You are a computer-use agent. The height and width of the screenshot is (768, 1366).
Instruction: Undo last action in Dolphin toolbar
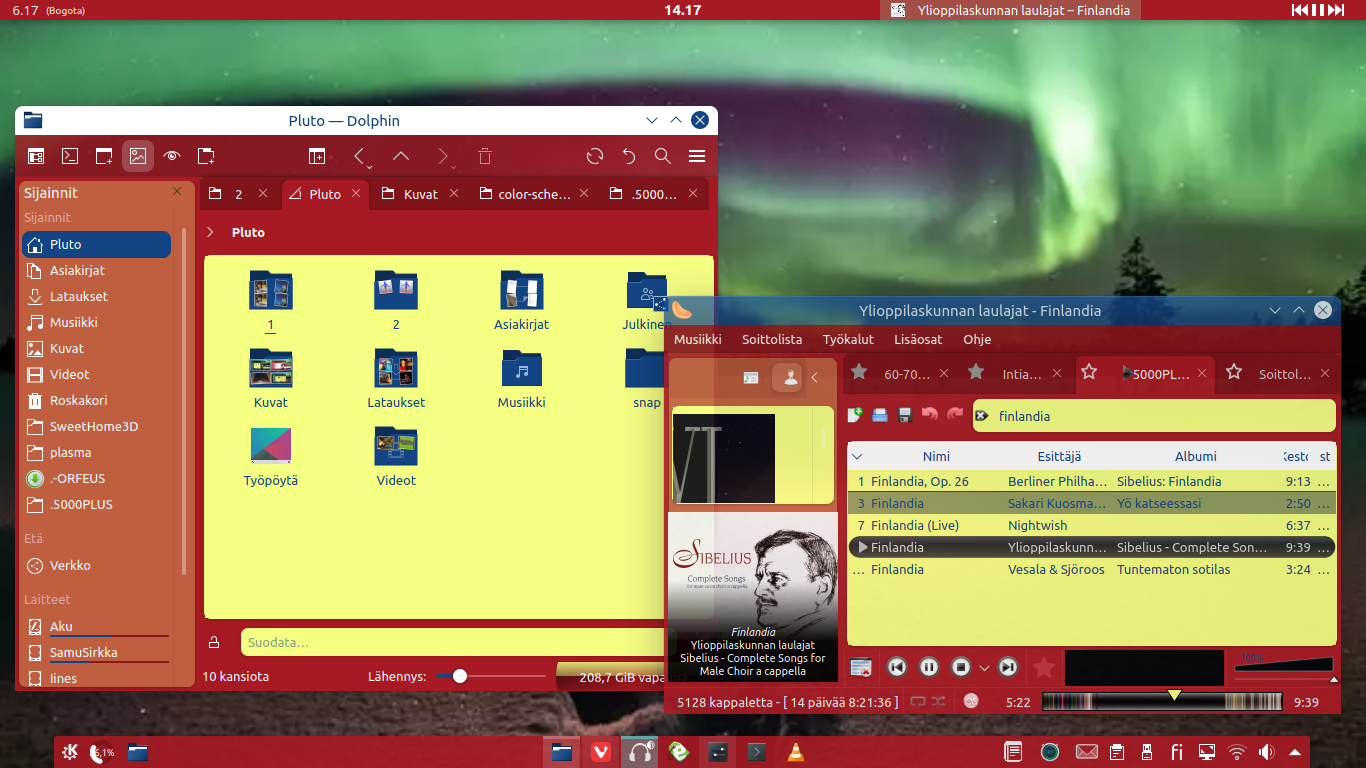coord(629,156)
